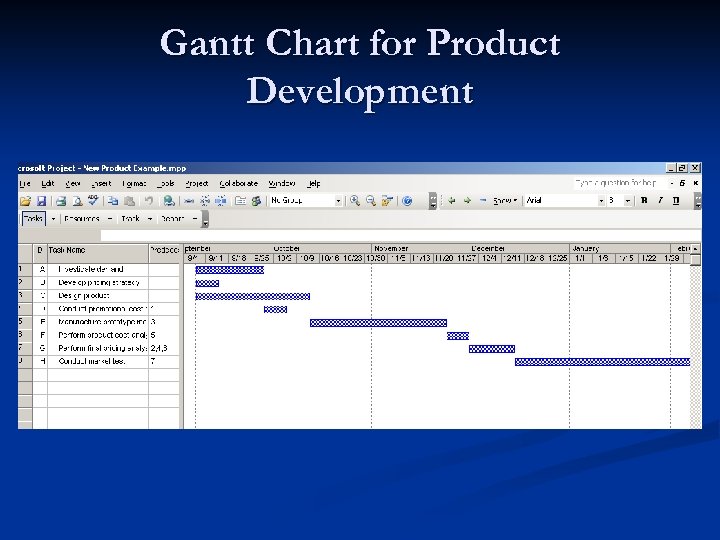Click the Tasks guide button
Screen dimensions: 720x540
(x=34, y=219)
